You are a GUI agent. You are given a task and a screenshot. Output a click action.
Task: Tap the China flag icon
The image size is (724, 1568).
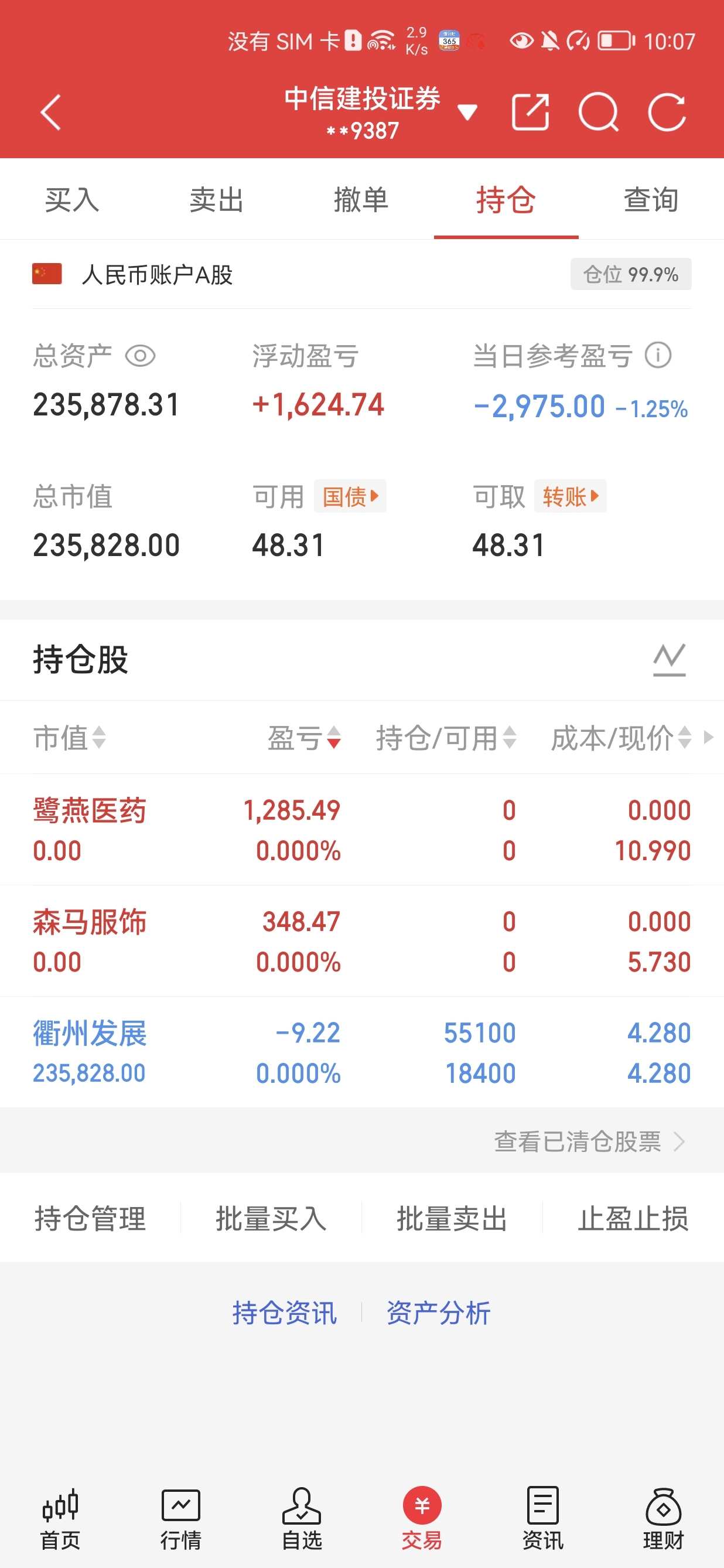(47, 274)
